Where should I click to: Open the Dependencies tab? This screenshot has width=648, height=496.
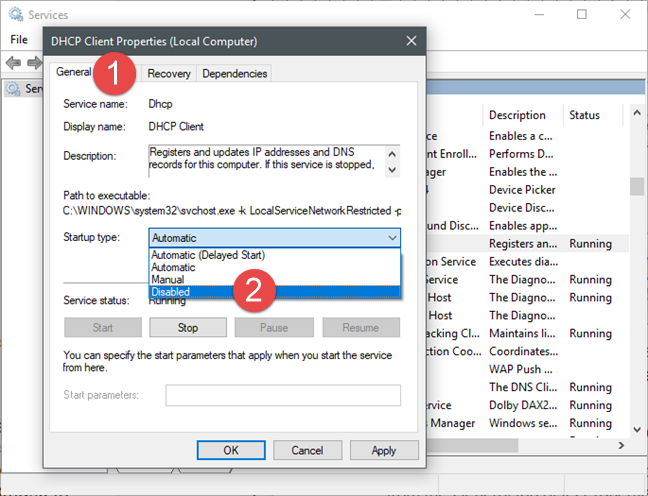tap(234, 74)
